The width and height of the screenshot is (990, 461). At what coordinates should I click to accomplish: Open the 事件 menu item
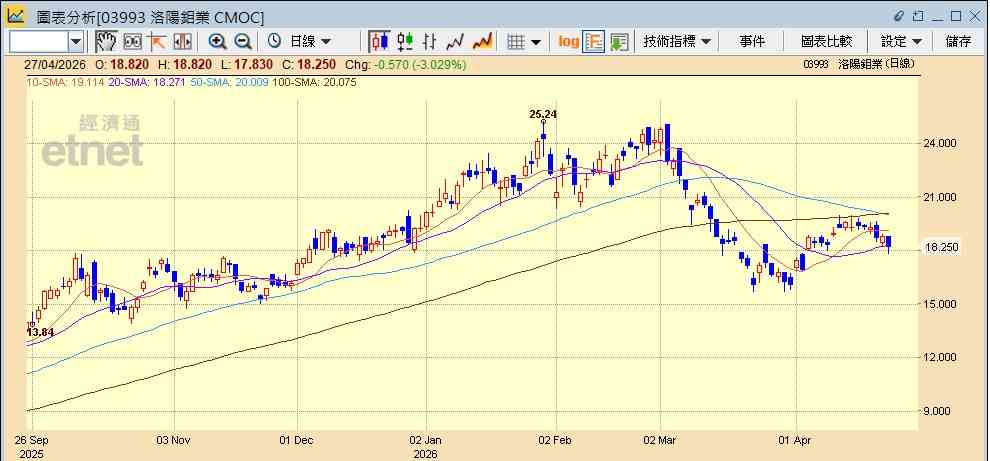click(751, 42)
